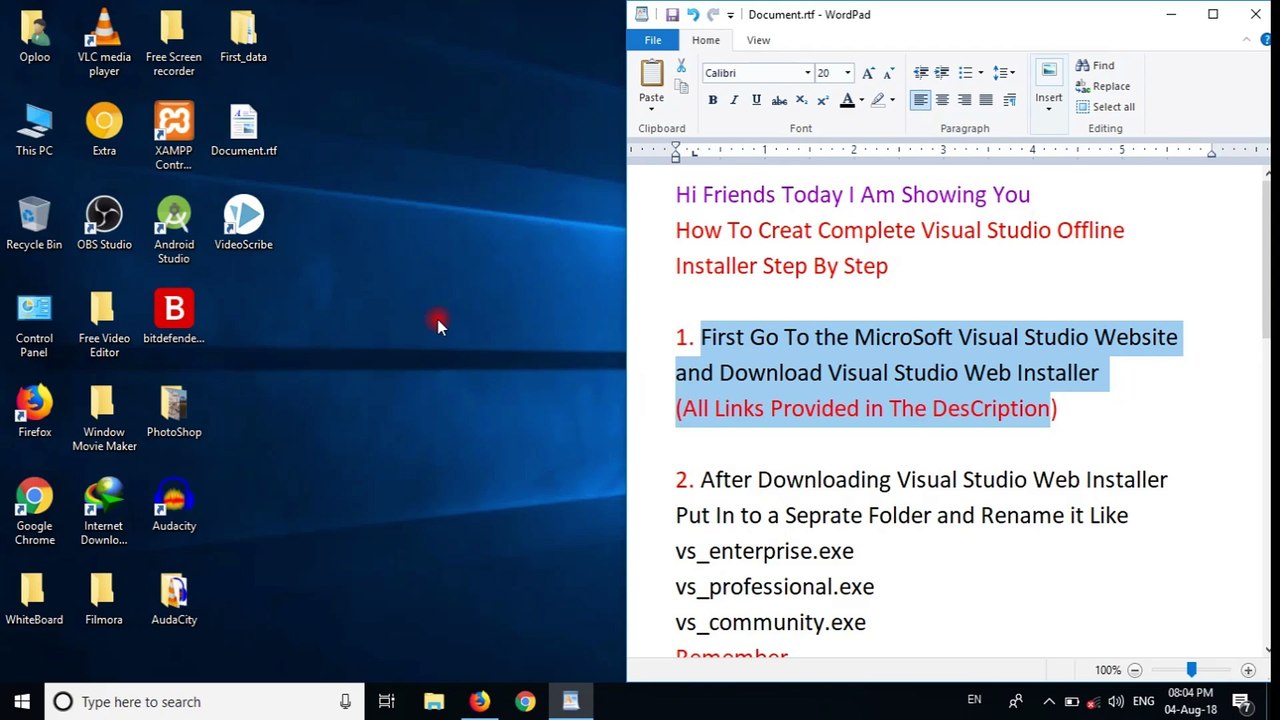Open the highlight color dropdown arrow

(892, 100)
